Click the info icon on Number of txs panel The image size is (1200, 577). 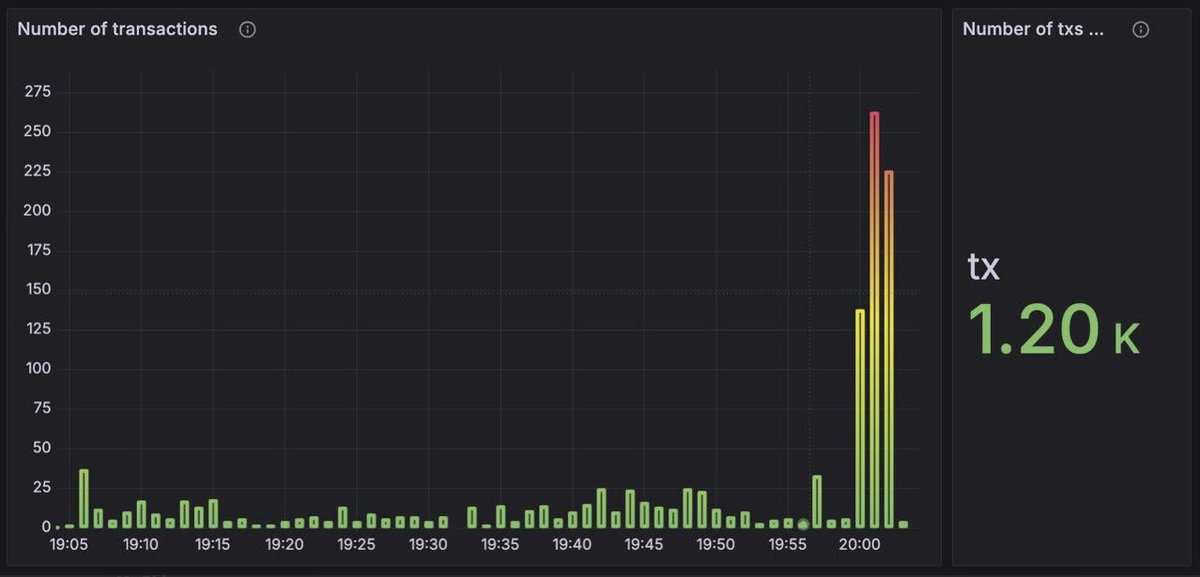coord(1140,29)
